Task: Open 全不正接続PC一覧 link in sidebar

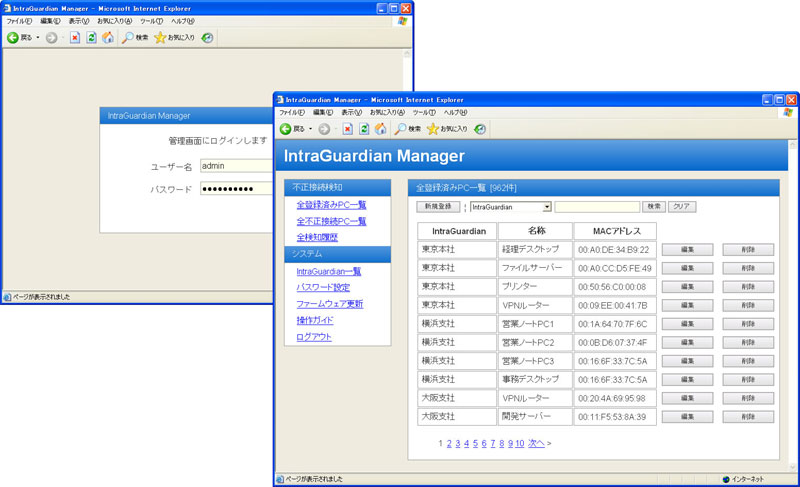Action: (x=331, y=221)
